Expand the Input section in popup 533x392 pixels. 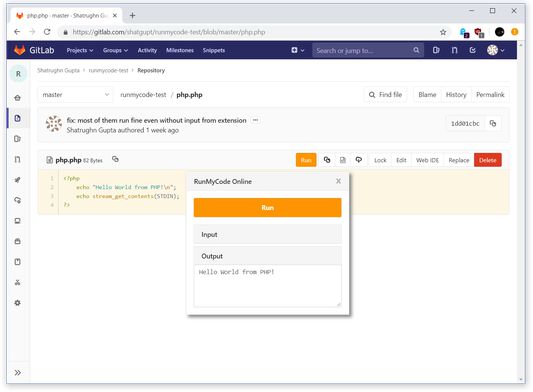pyautogui.click(x=268, y=235)
